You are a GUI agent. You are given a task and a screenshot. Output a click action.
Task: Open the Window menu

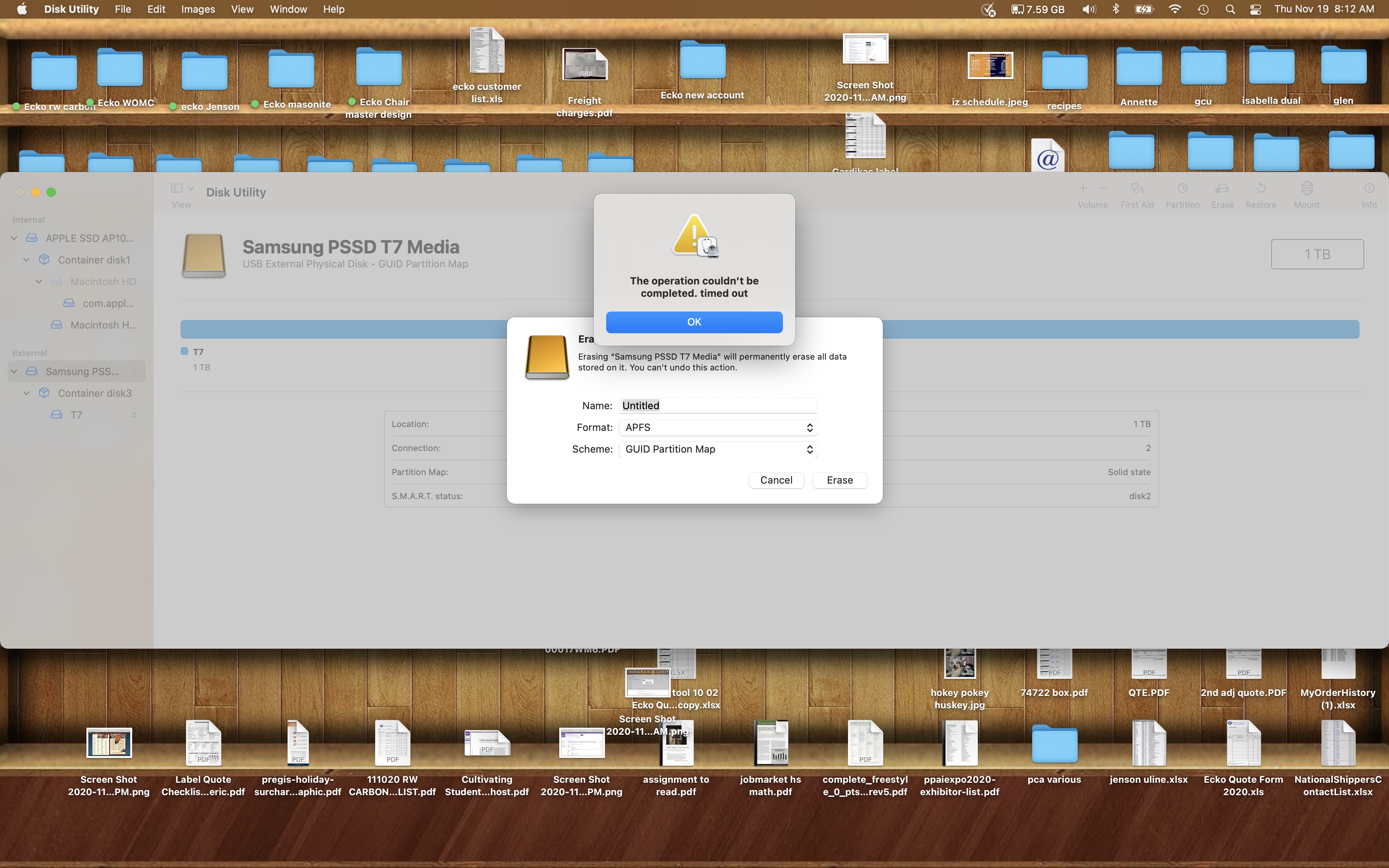[288, 9]
